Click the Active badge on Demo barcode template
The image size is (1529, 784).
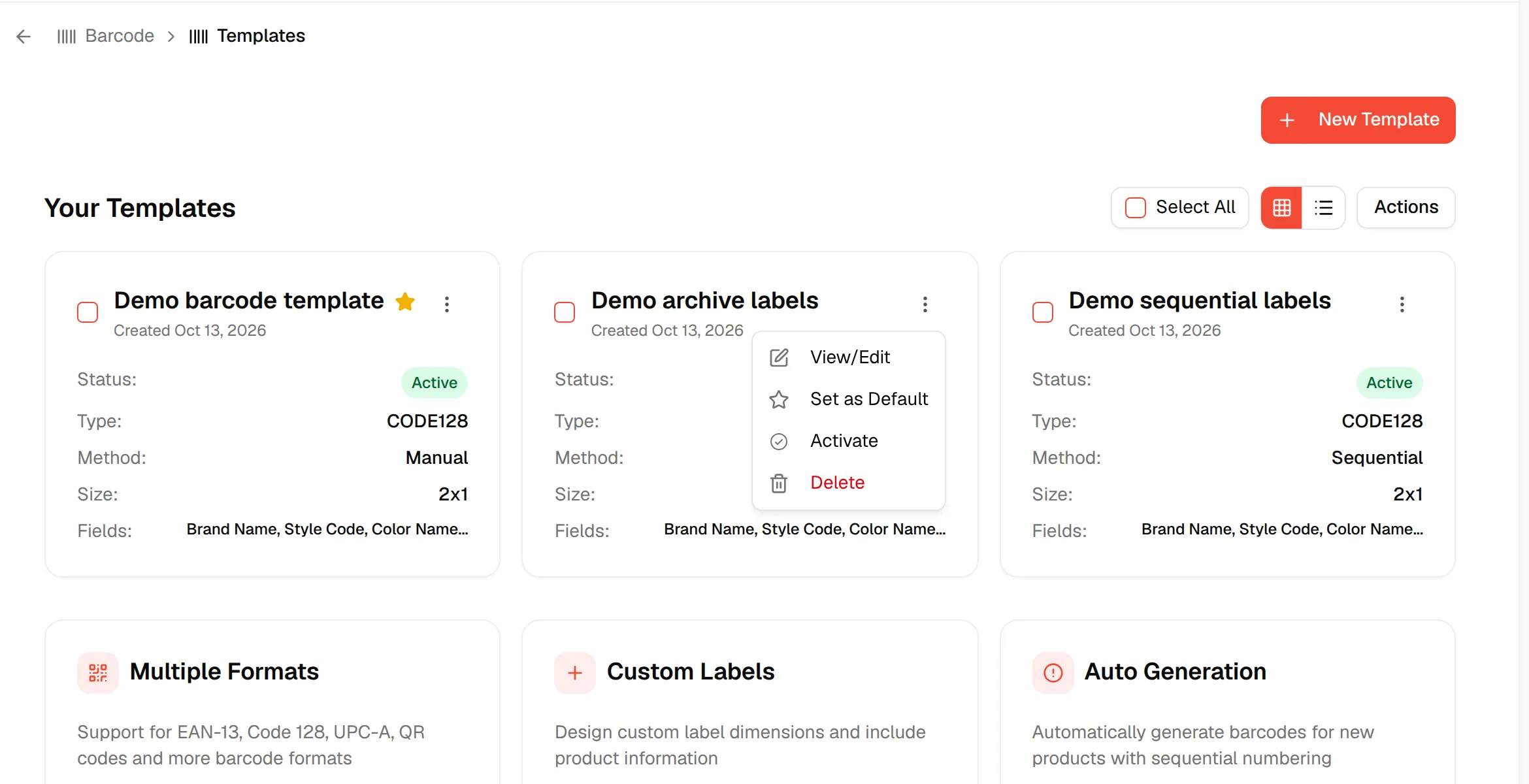click(x=435, y=383)
